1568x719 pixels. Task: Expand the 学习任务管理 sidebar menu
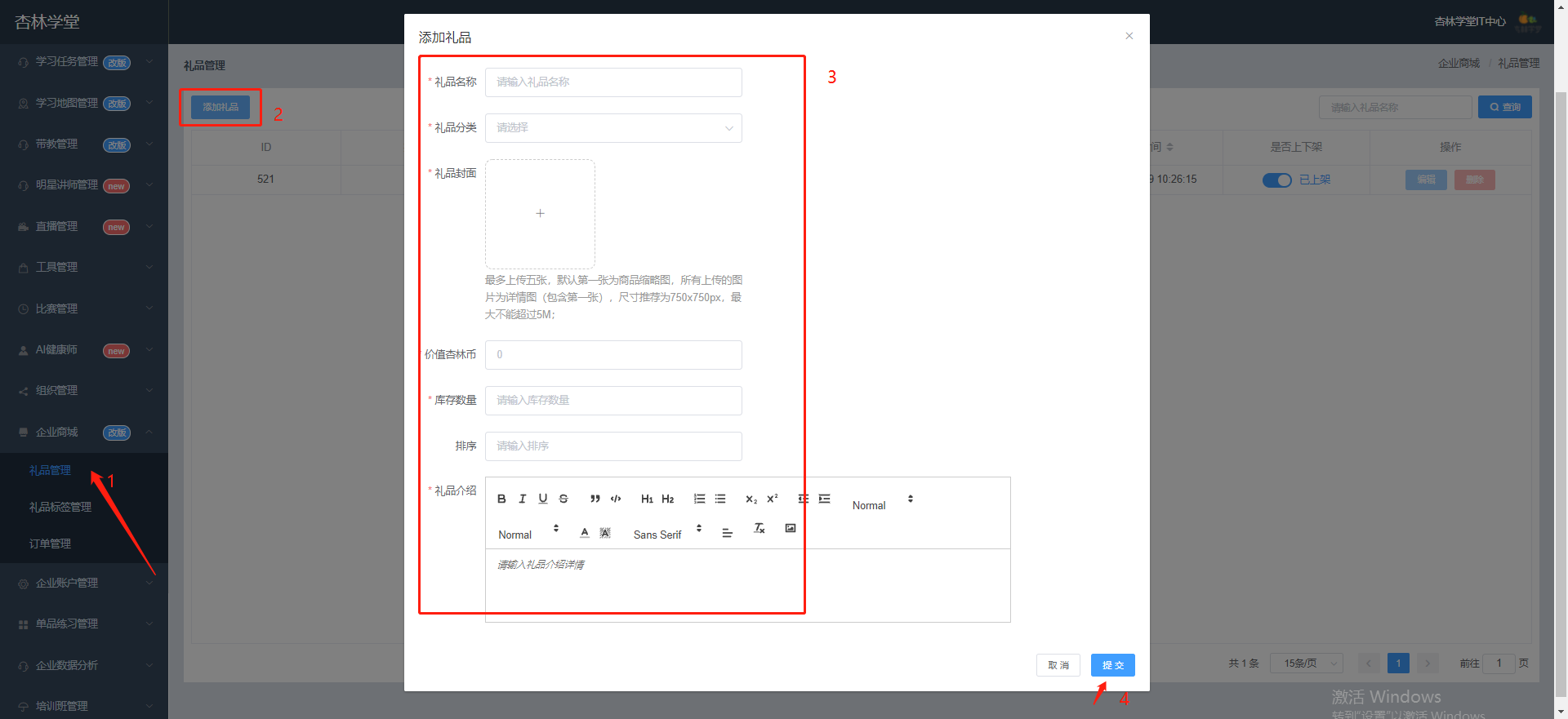[84, 62]
